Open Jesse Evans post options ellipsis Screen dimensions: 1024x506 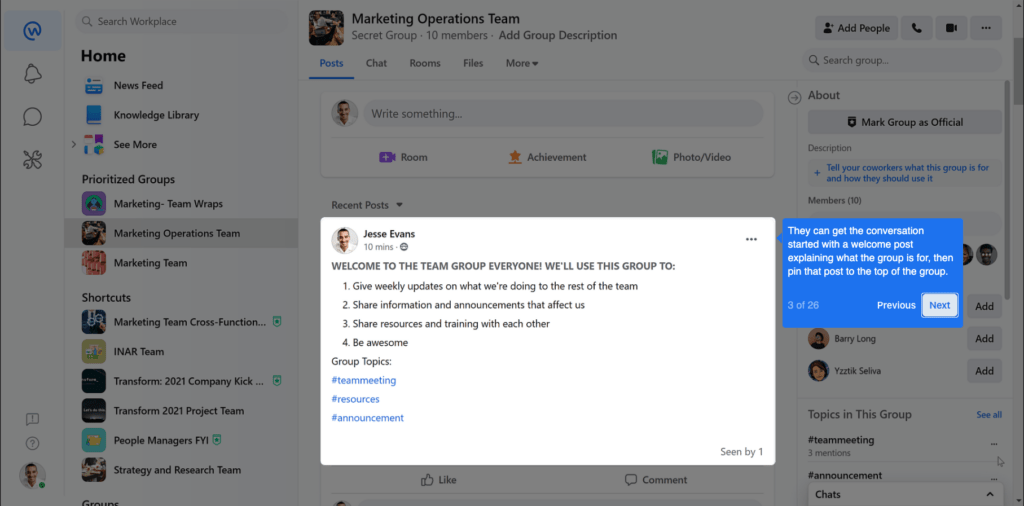751,240
